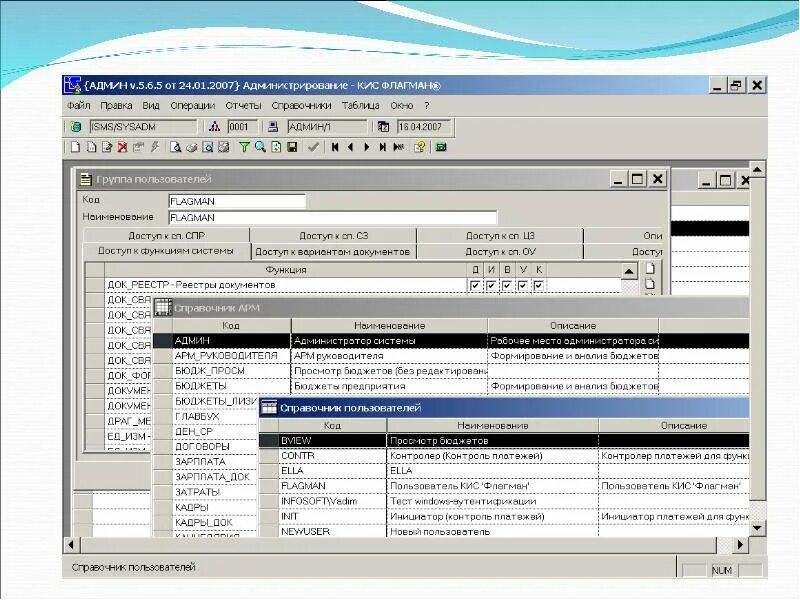Image resolution: width=800 pixels, height=600 pixels.
Task: Click Описание column header in Справочник АРМ
Action: [573, 326]
